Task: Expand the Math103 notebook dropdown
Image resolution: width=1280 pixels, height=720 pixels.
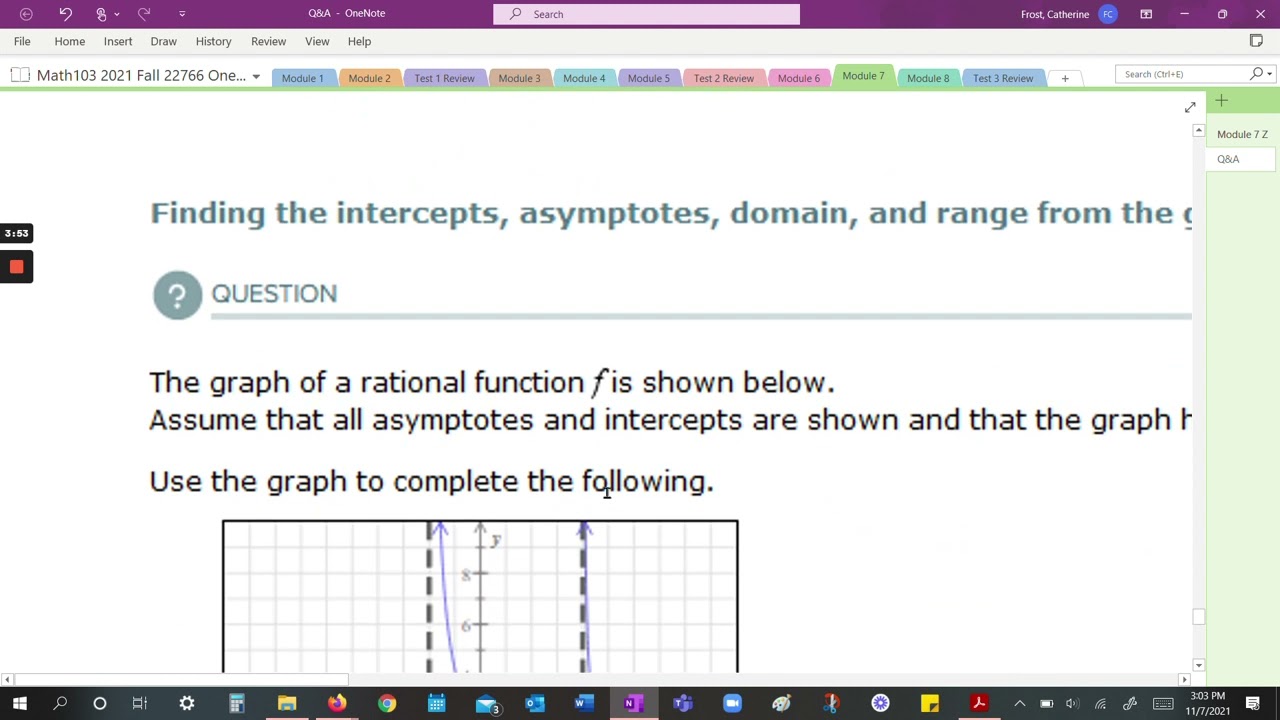Action: tap(256, 77)
